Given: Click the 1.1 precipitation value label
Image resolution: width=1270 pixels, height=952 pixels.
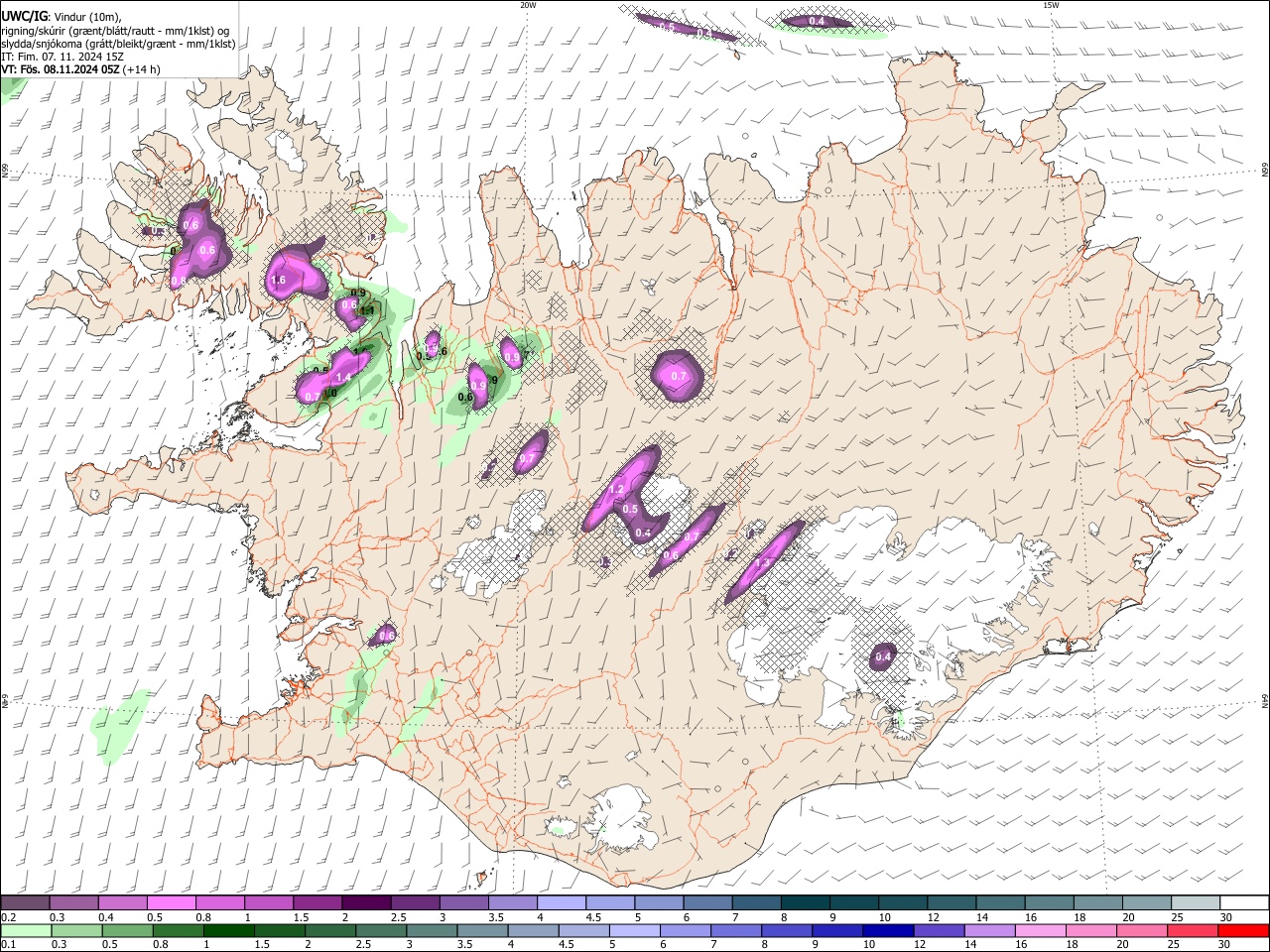Looking at the screenshot, I should tap(367, 310).
